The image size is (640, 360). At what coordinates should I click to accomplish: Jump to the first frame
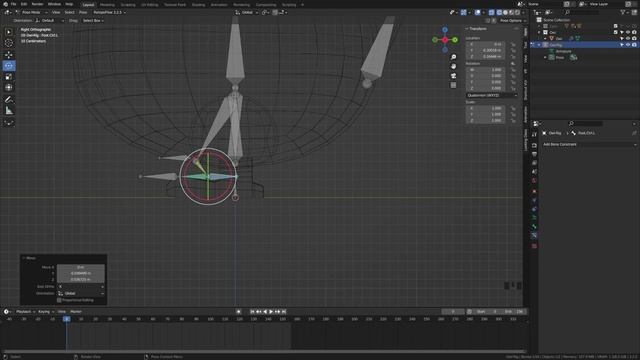tap(252, 312)
